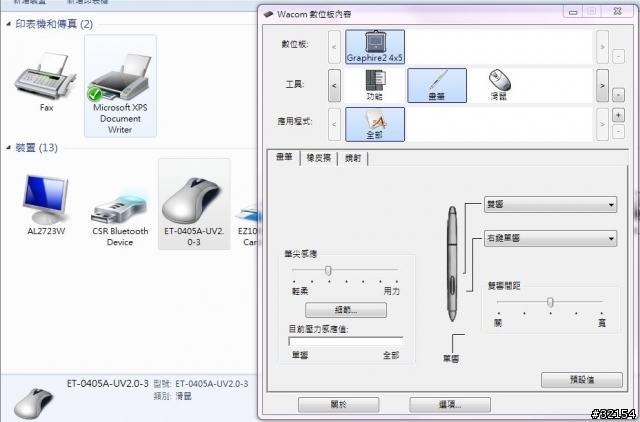Minimize the Wacom 數位板內容 window
Image resolution: width=640 pixels, height=422 pixels.
tap(573, 12)
